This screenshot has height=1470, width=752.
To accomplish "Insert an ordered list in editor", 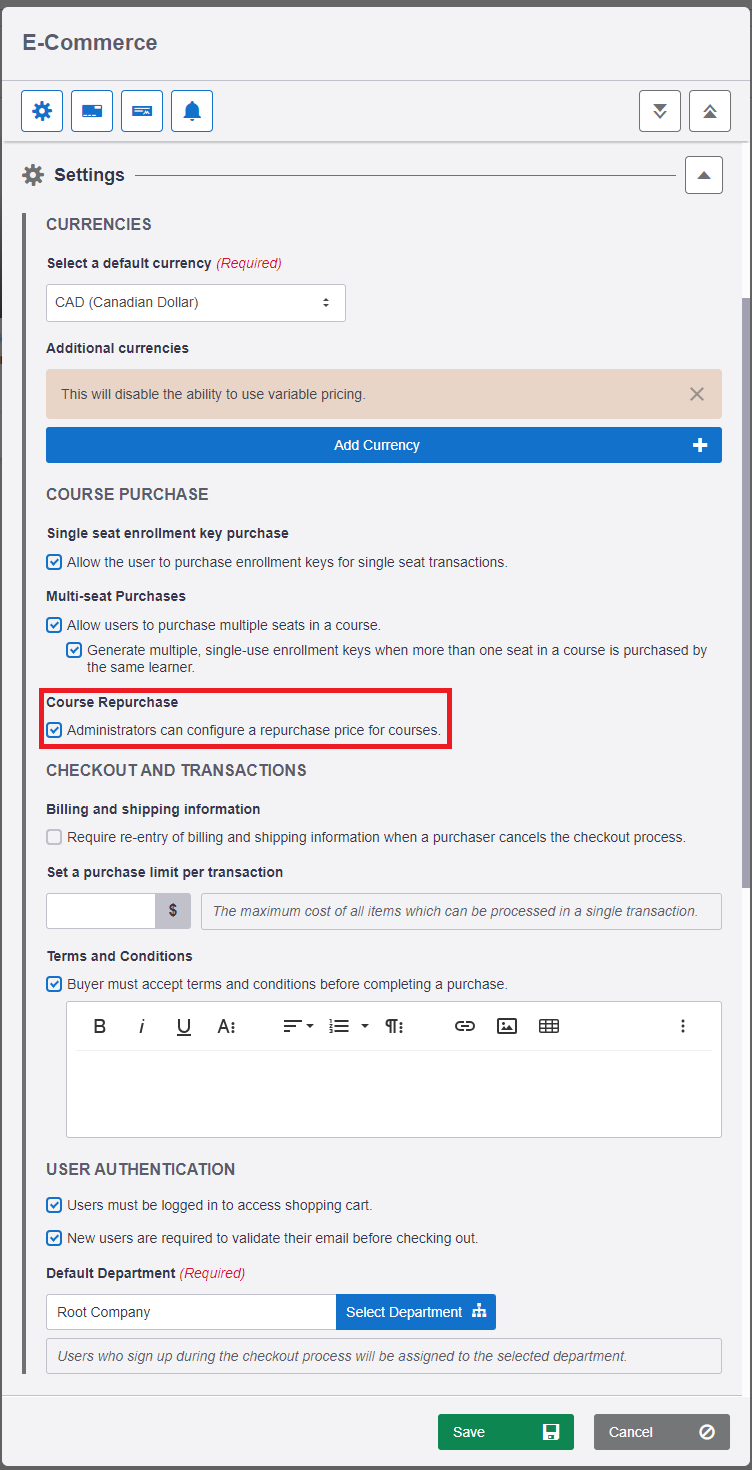I will 339,1026.
